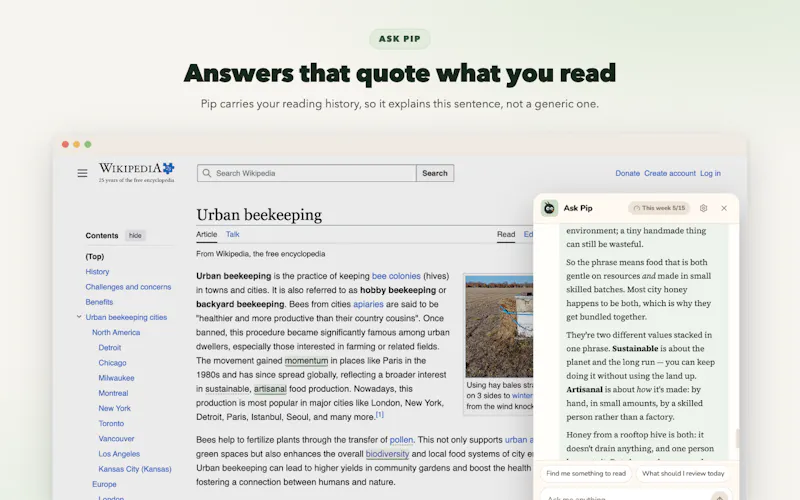
Task: Open Ask Pip settings gear
Action: point(704,208)
